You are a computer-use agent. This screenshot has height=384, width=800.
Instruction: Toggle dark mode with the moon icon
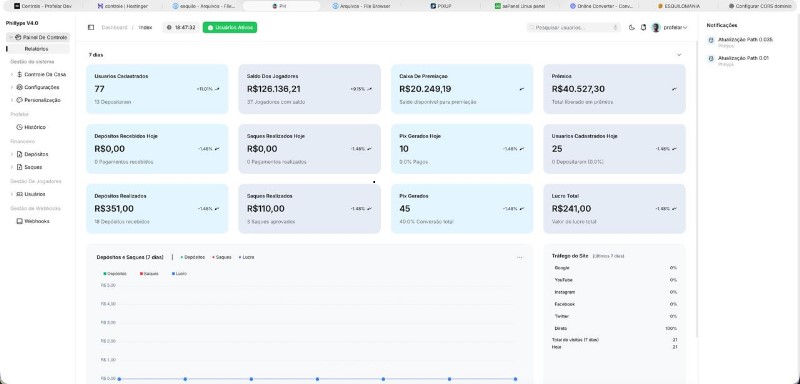coord(632,28)
